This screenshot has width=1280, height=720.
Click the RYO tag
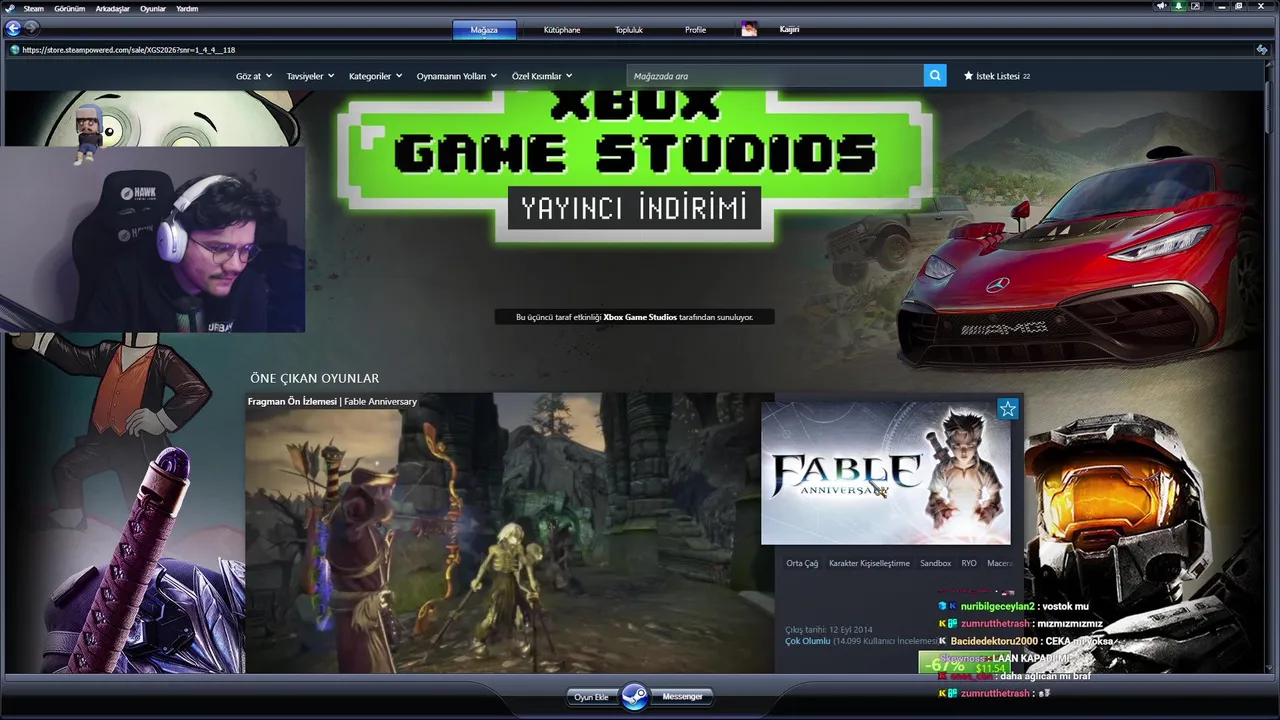[969, 563]
